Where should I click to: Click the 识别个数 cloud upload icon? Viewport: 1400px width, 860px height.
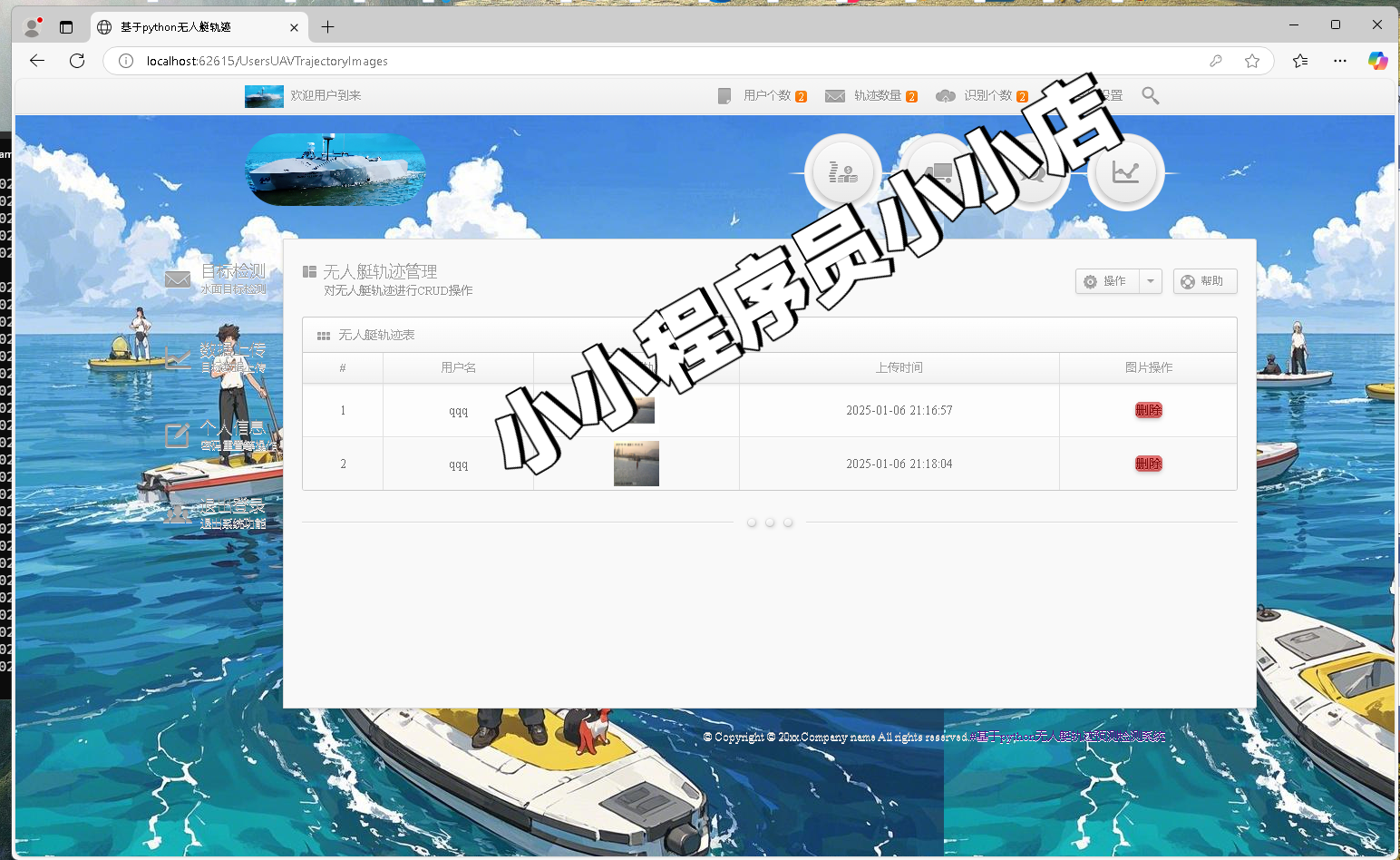pos(946,96)
